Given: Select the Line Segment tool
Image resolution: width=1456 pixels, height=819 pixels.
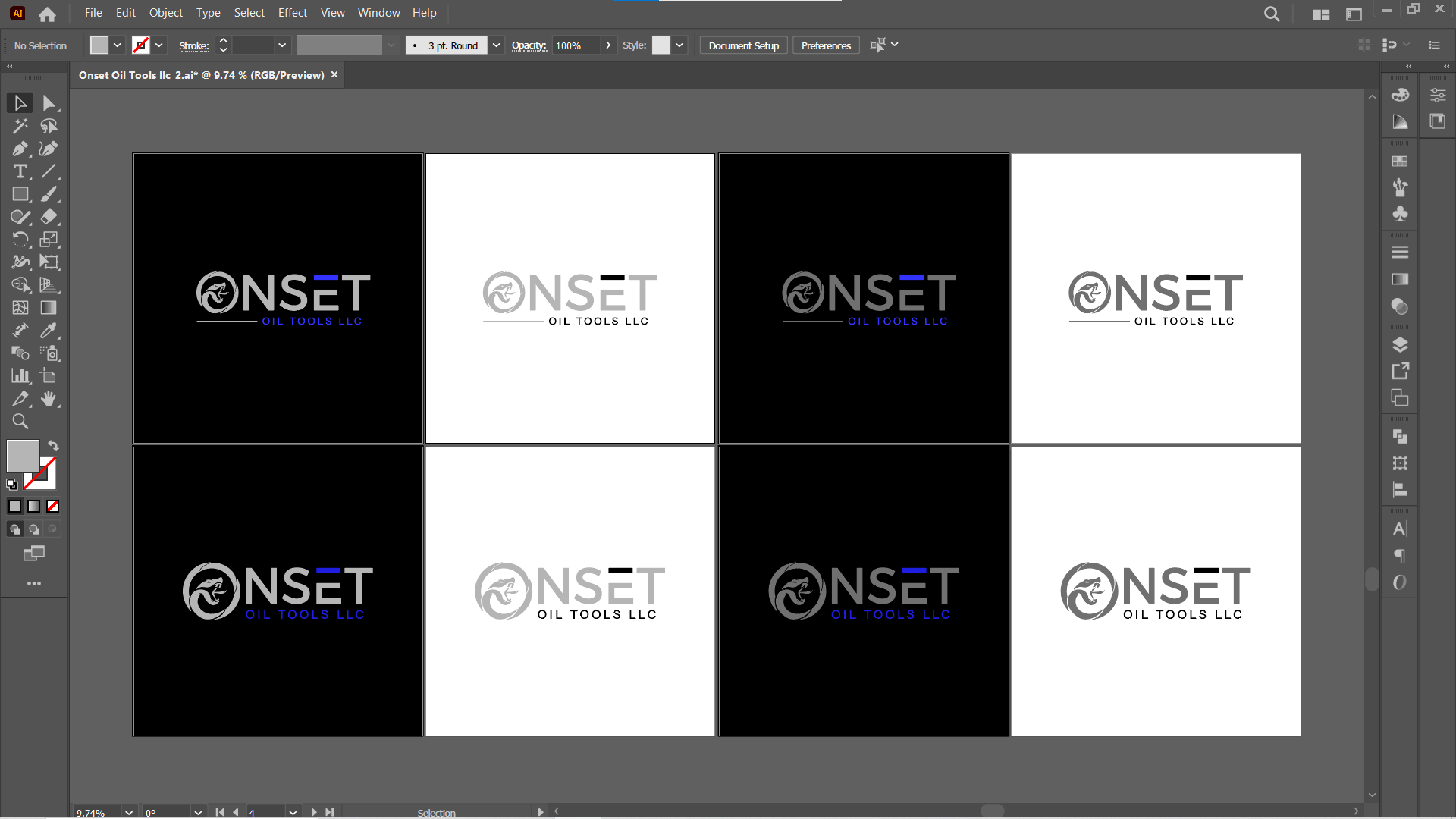Looking at the screenshot, I should pyautogui.click(x=49, y=171).
